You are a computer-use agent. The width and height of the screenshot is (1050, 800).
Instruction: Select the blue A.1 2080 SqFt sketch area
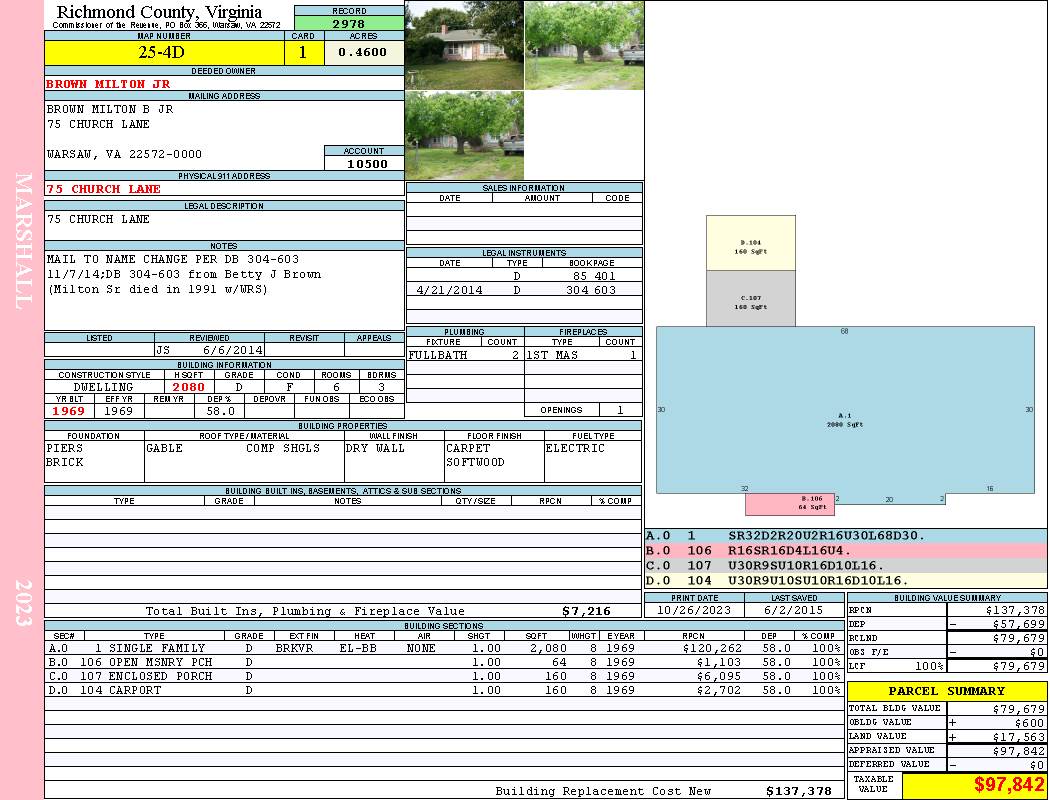point(845,410)
